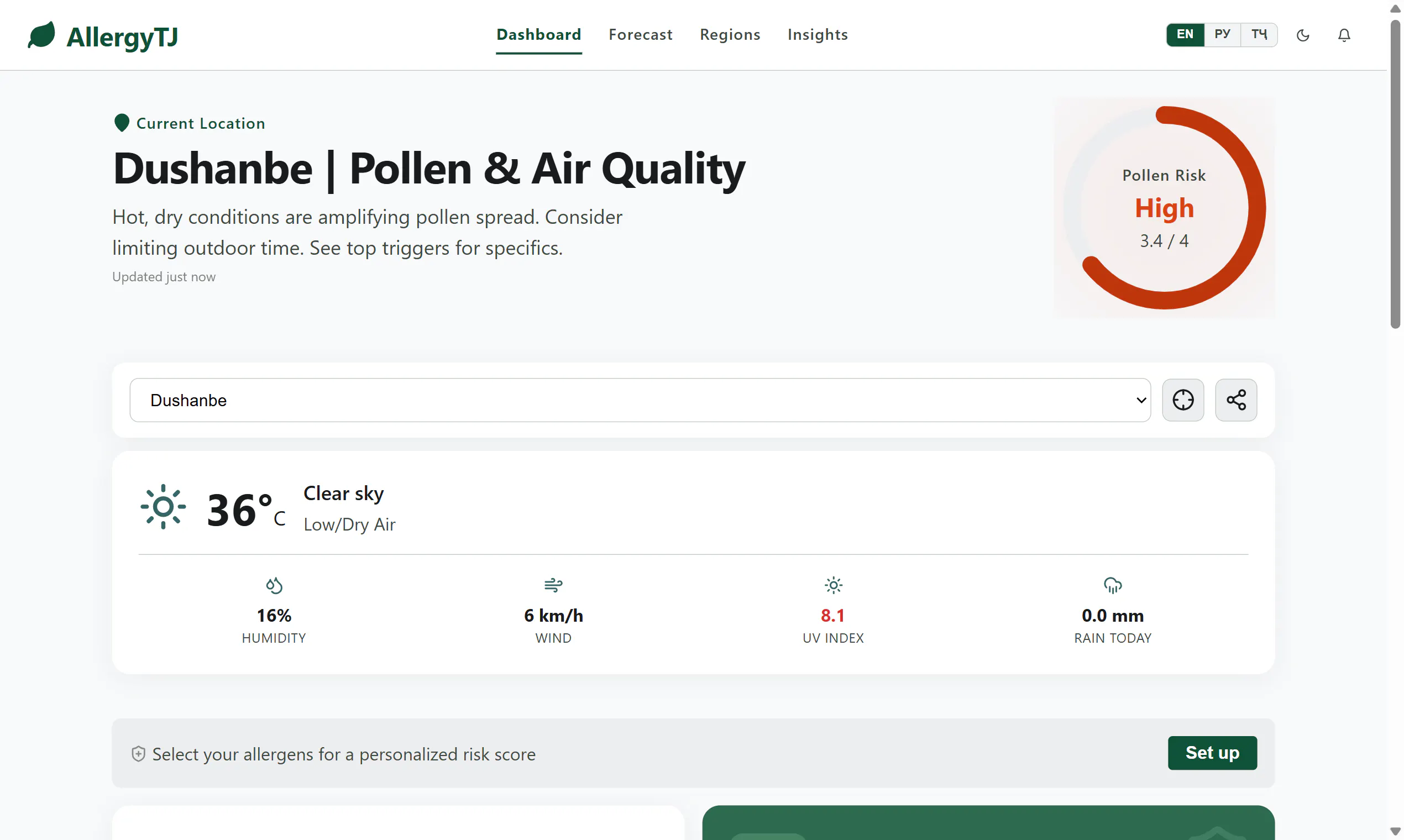Click the UV index sun icon

[x=833, y=585]
